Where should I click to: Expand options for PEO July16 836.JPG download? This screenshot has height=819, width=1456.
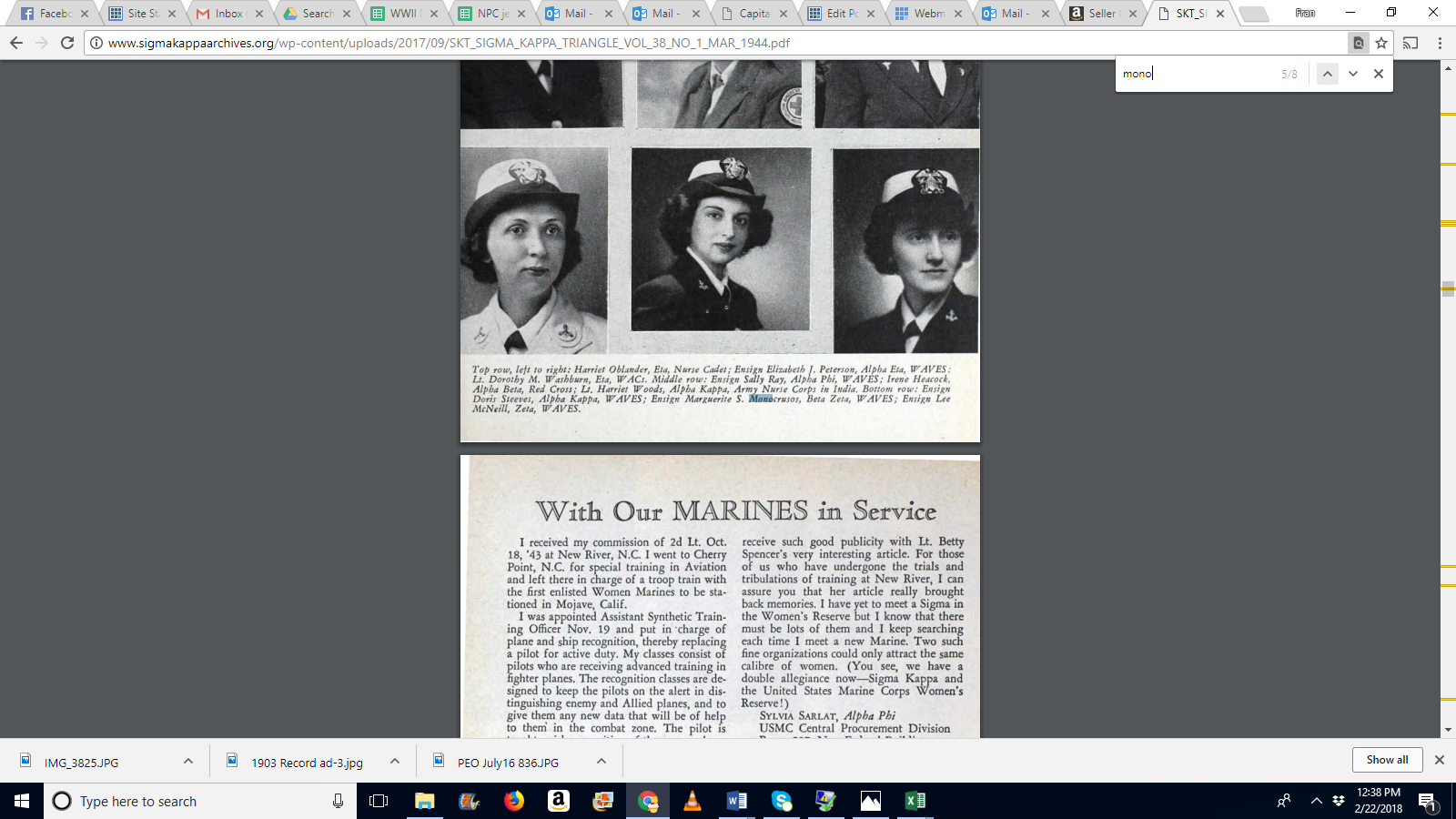(x=602, y=762)
